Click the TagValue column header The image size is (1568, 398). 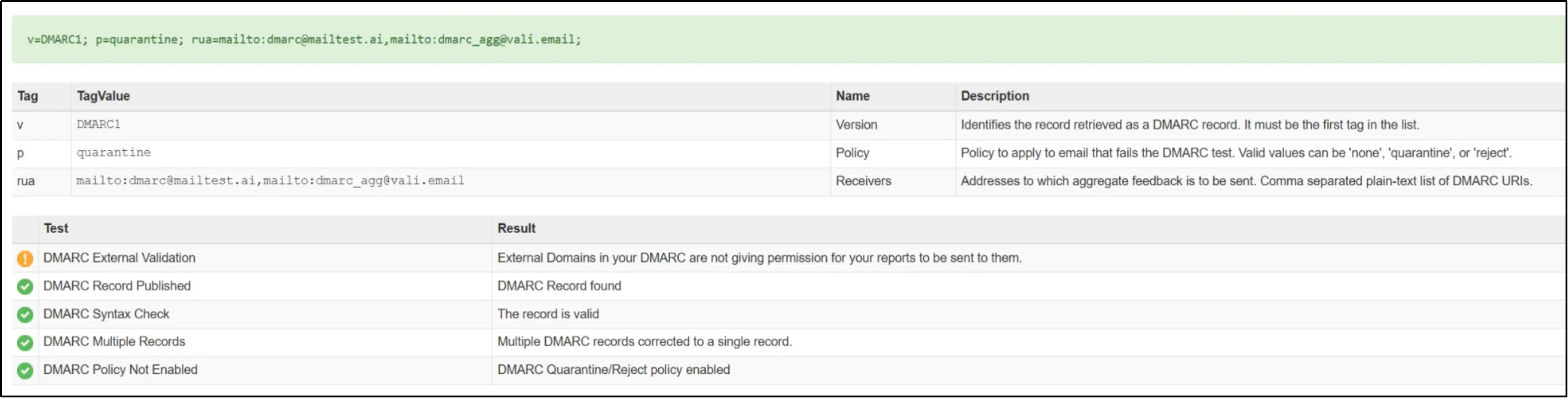click(103, 96)
